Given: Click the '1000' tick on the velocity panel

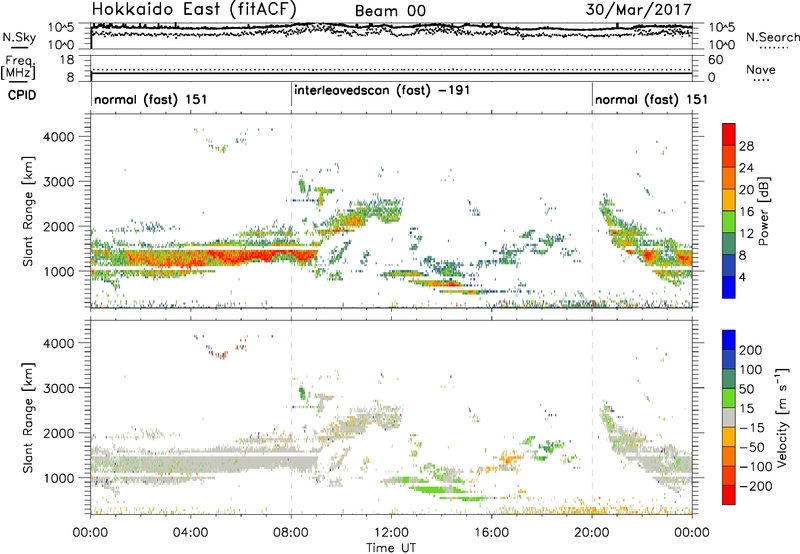Looking at the screenshot, I should [59, 478].
